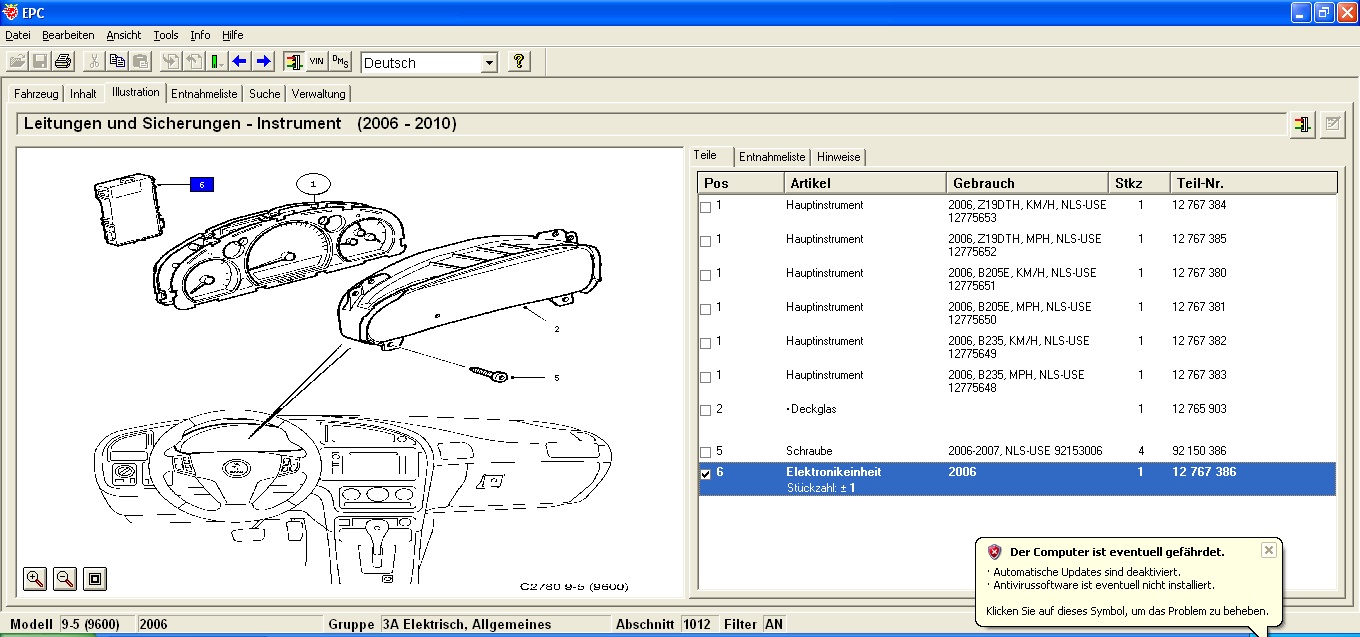Check the box for part 12 767 385
Screen dimensions: 1360x637
706,242
